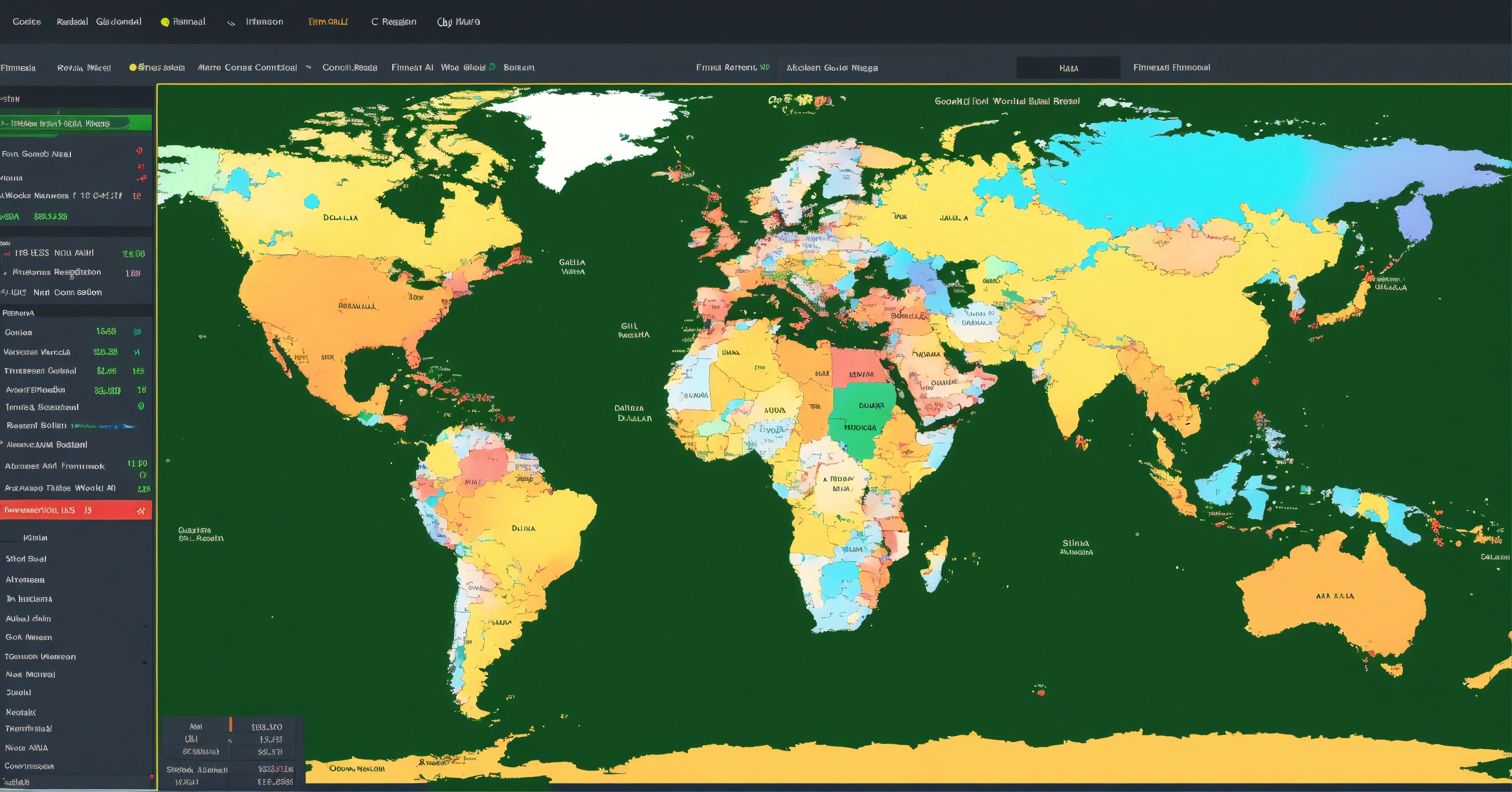Expand the Mame Corias Comttioal dropdown arrow

309,67
